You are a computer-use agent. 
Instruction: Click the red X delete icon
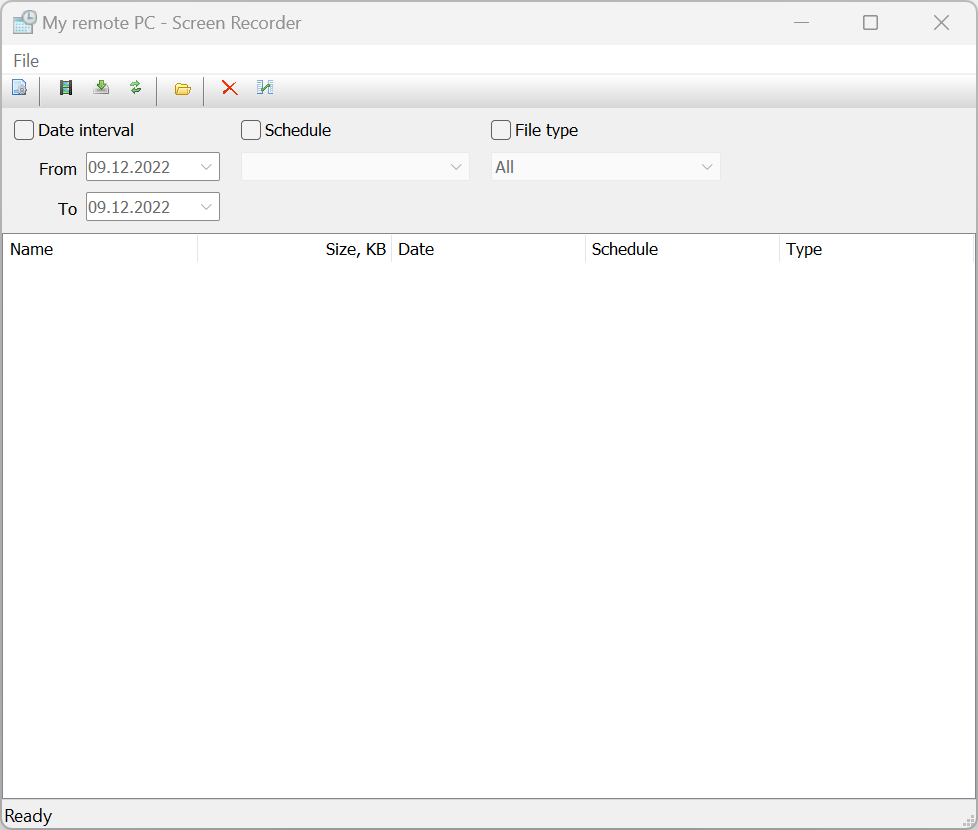pos(230,88)
